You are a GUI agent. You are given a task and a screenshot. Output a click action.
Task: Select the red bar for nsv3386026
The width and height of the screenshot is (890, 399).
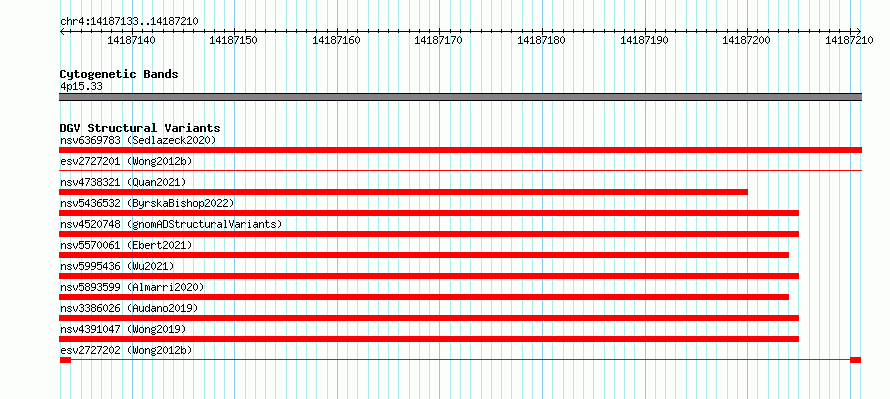[429, 318]
